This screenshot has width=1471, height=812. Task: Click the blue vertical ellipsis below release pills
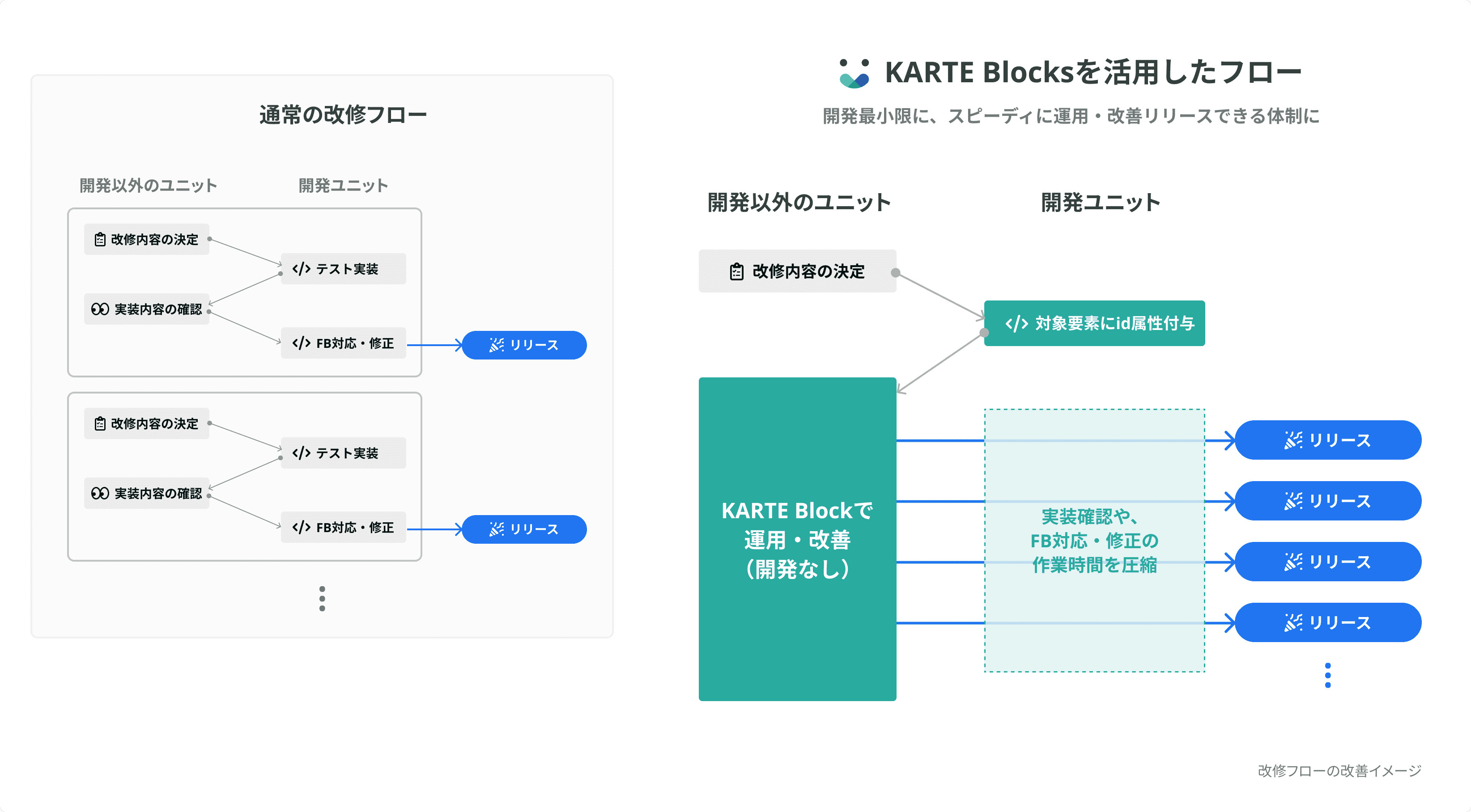click(x=1328, y=676)
